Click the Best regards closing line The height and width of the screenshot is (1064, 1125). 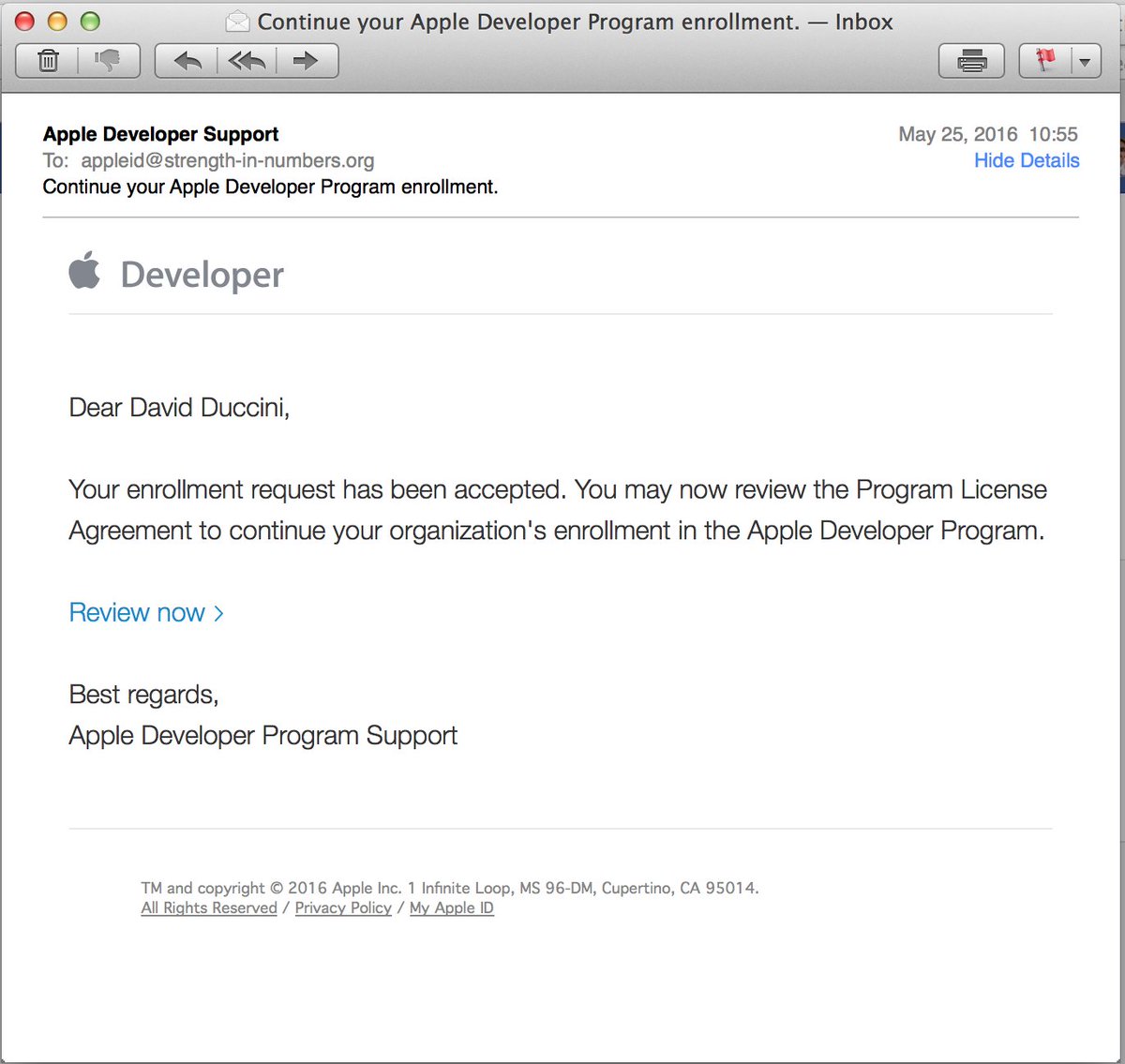coord(143,695)
